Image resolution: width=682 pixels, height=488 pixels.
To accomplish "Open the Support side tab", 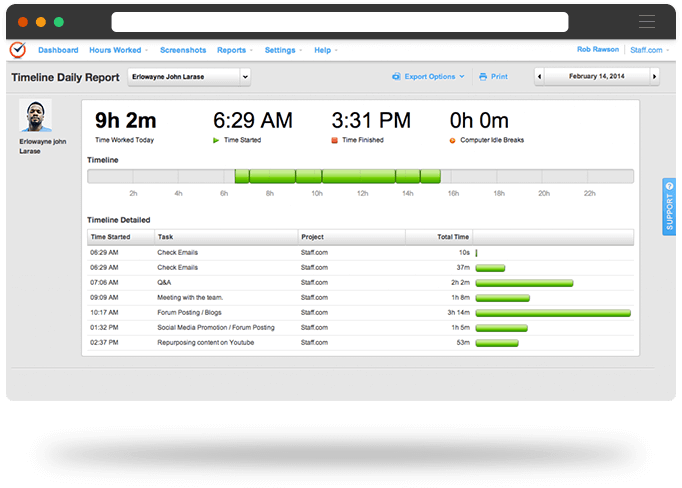I will 669,206.
